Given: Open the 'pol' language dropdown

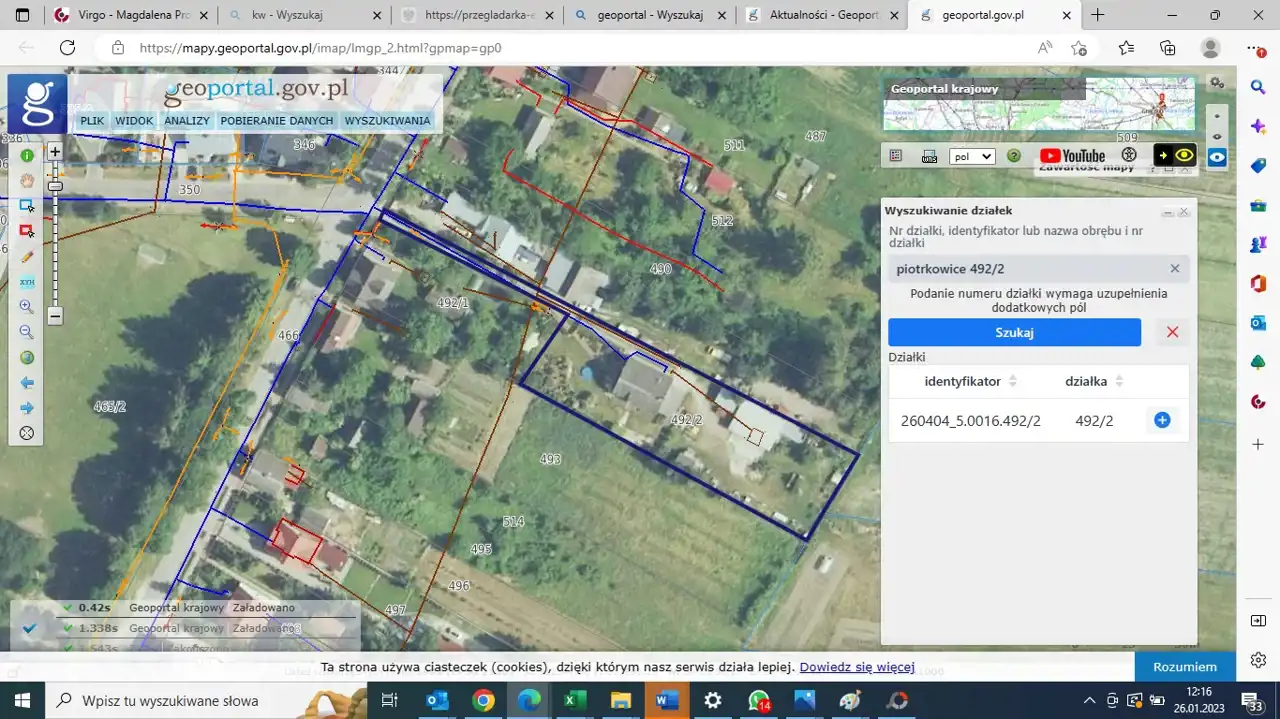Looking at the screenshot, I should (x=972, y=157).
